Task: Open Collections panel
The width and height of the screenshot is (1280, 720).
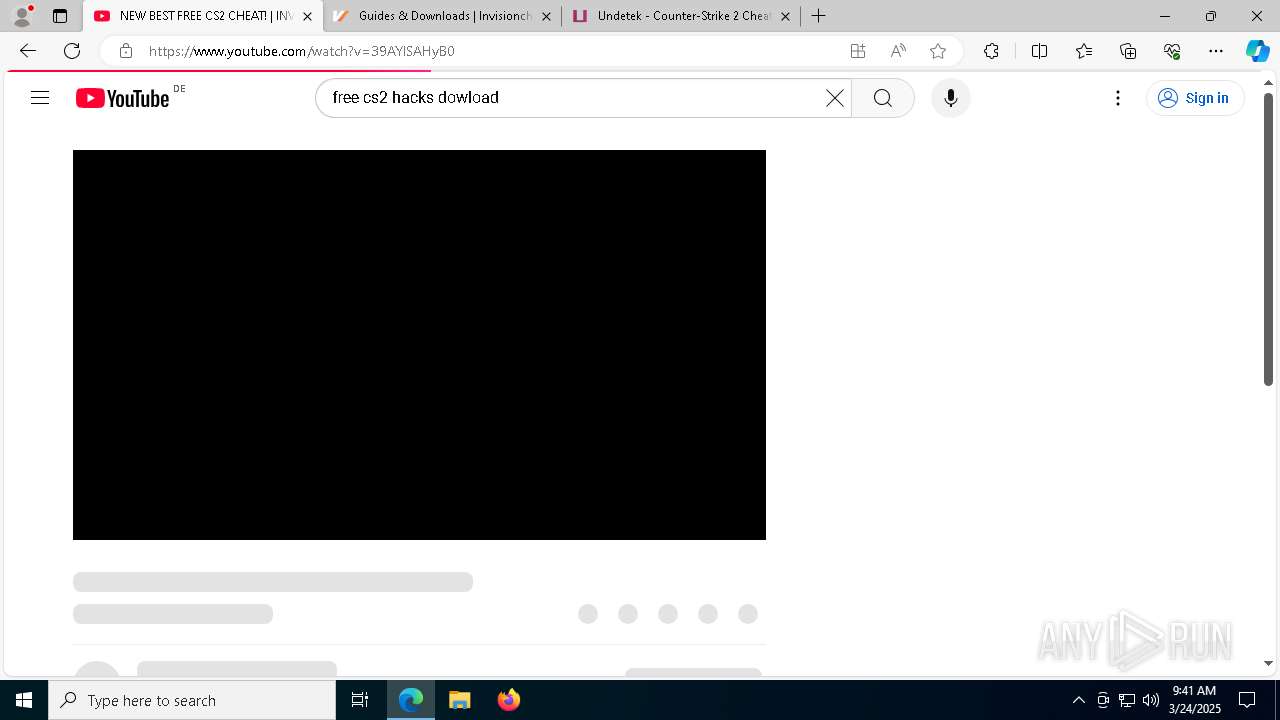Action: (1128, 51)
